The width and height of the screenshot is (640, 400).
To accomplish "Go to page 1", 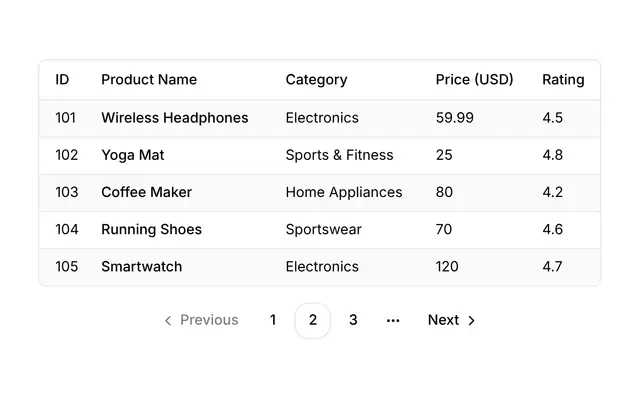I will [x=273, y=320].
